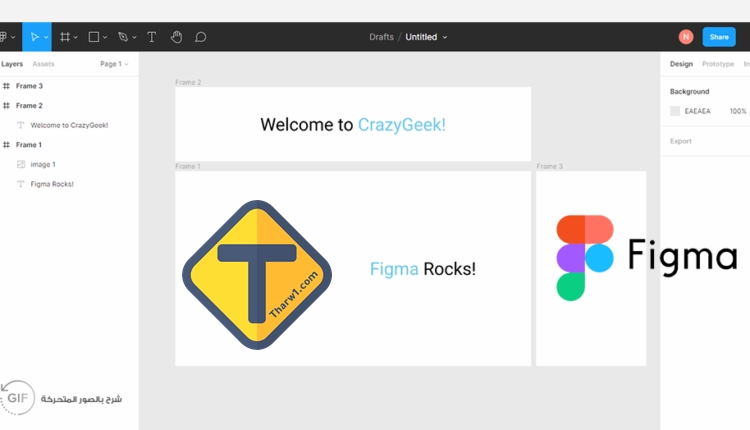The image size is (750, 430).
Task: Select the Frame tool
Action: 65,37
